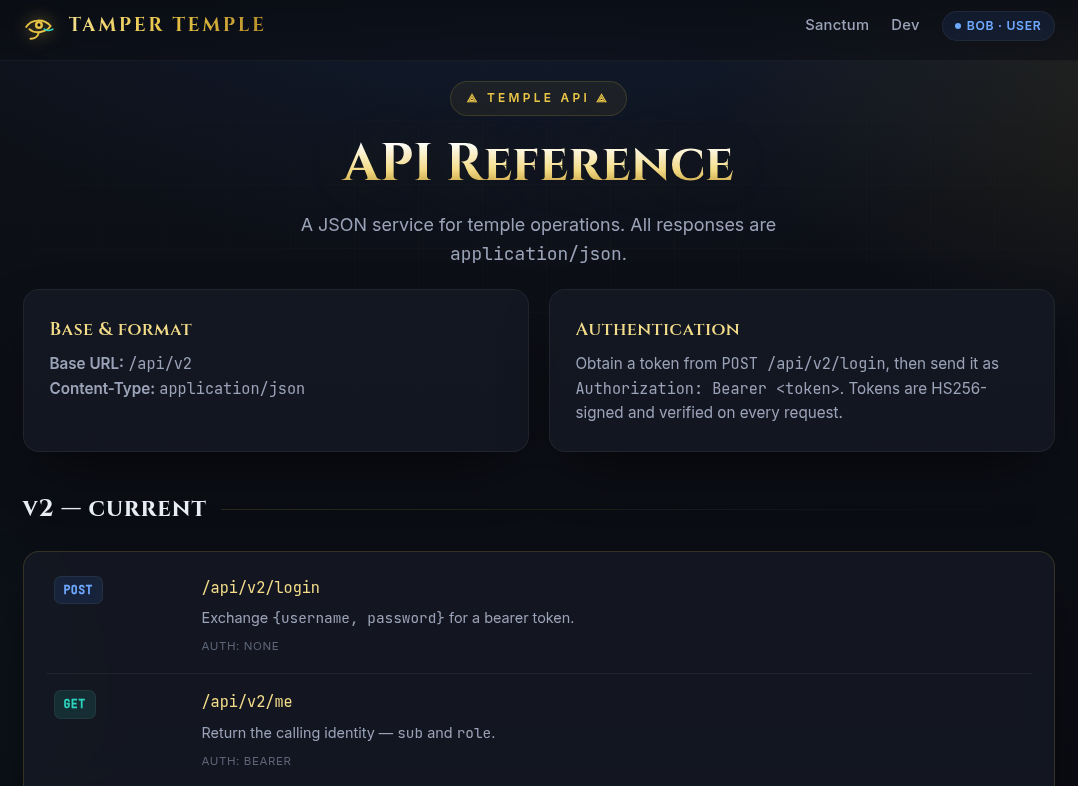
Task: Click the Content-Type application/json value
Action: click(x=232, y=389)
